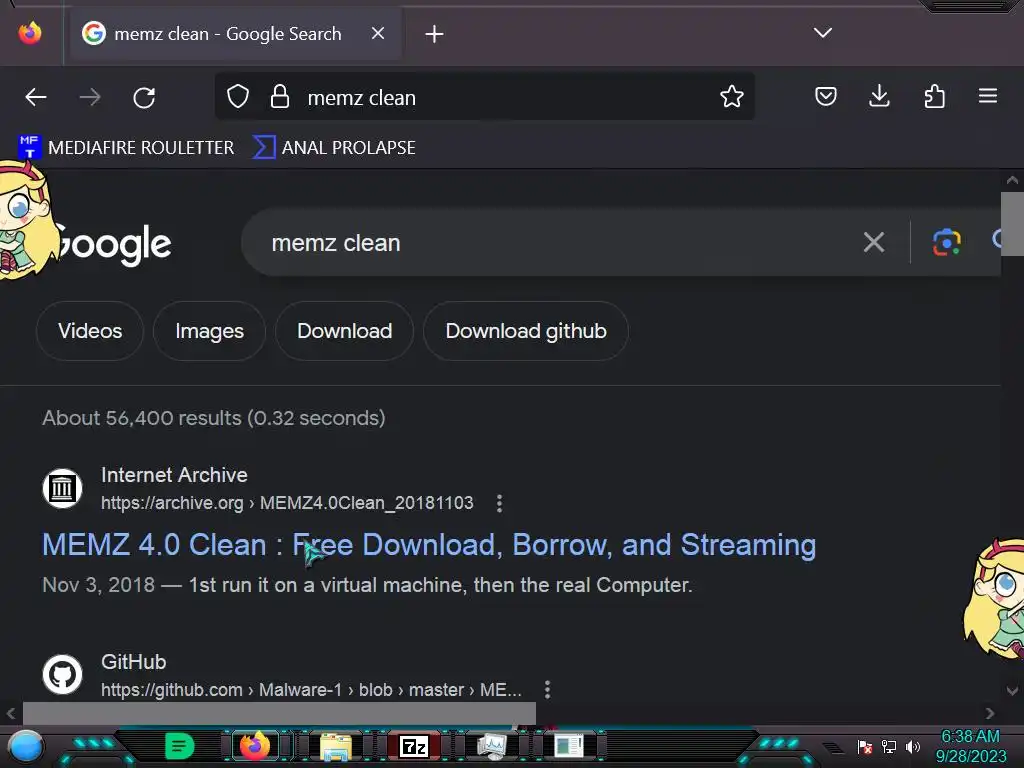
Task: Open the MEDIAFIRE ROULETTER bookmark
Action: (126, 148)
